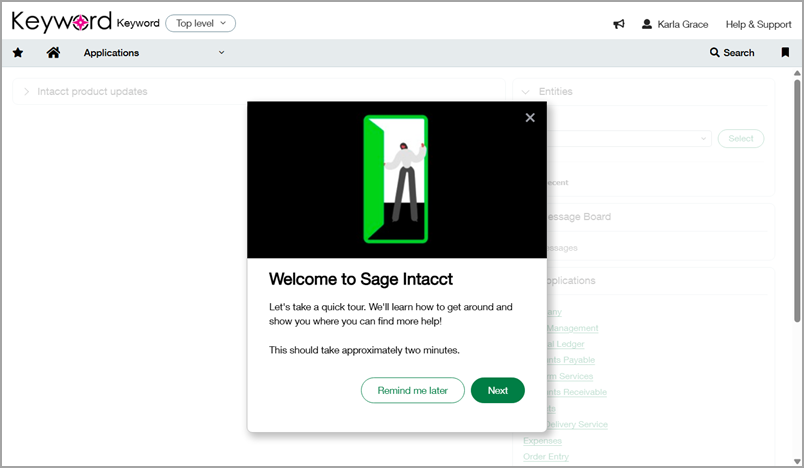The height and width of the screenshot is (468, 804).
Task: Go to the home icon
Action: point(53,52)
